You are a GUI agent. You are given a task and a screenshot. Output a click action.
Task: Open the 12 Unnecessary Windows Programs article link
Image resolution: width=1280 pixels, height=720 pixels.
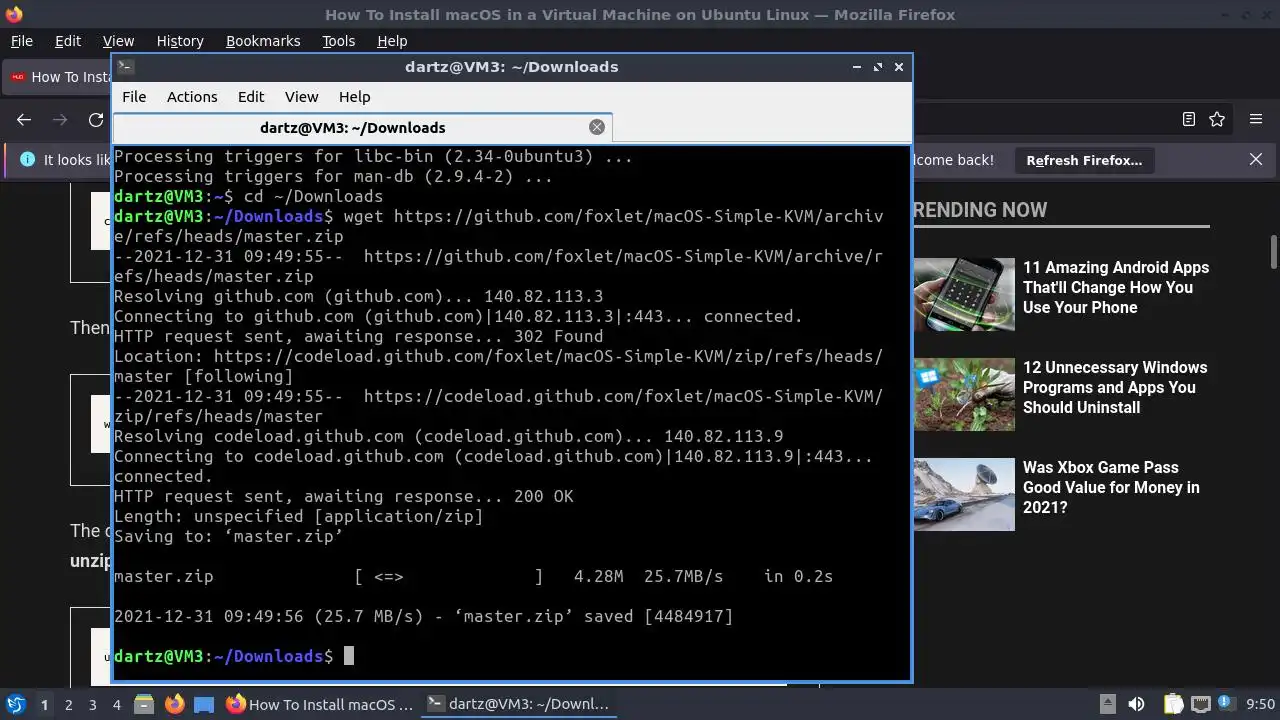point(1115,387)
